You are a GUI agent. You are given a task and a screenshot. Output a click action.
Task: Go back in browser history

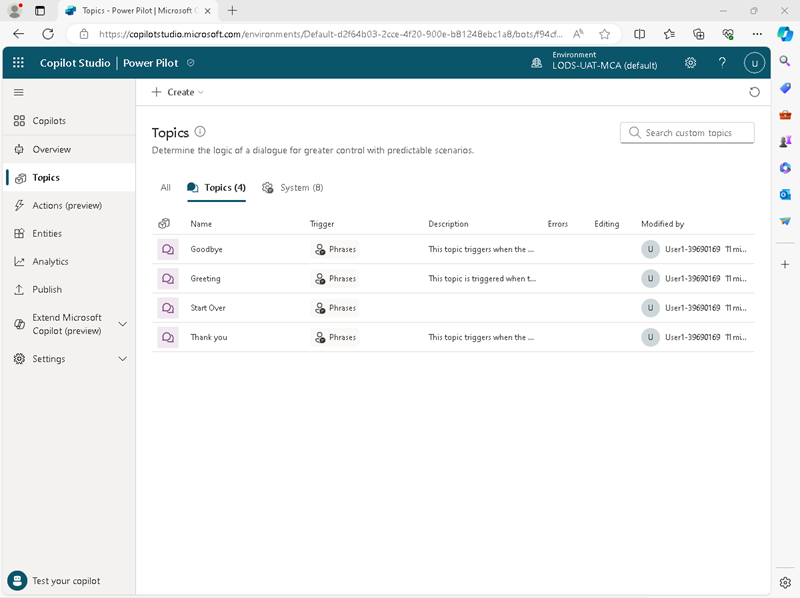tap(19, 34)
